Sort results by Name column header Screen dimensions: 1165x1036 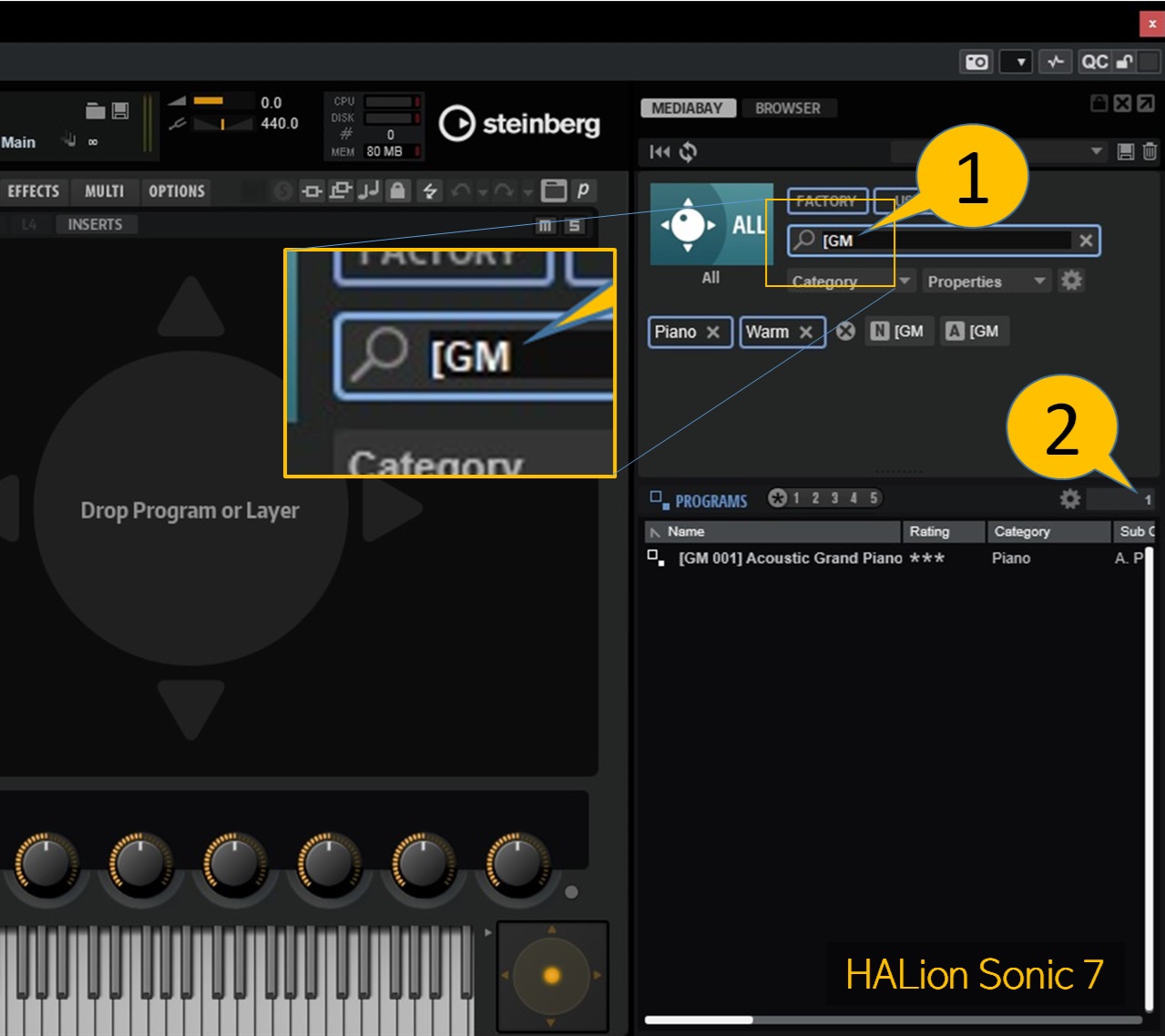[x=773, y=531]
